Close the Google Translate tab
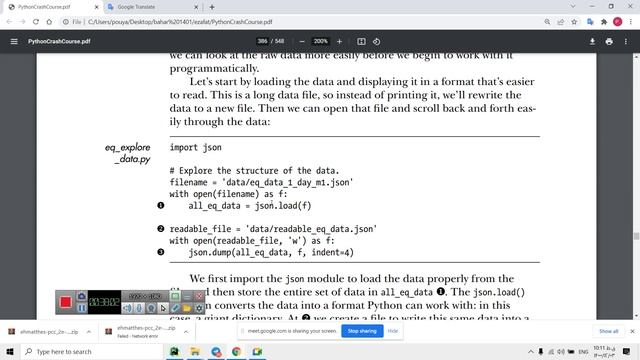Screen dimensions: 640x360 (196, 7)
